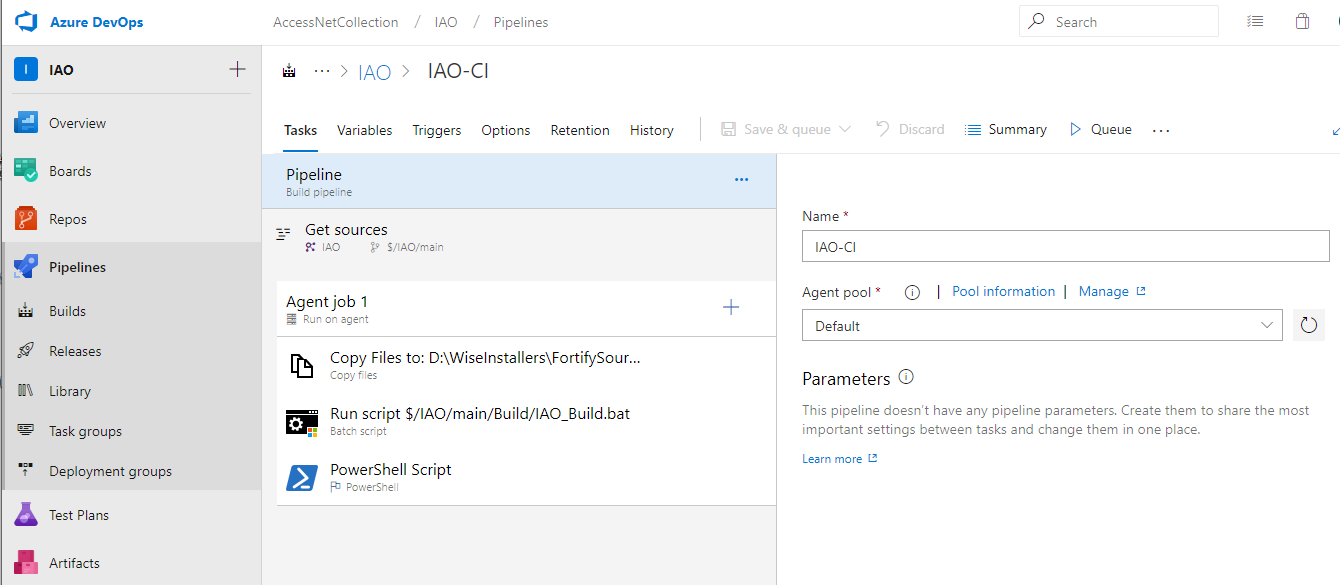Add a task to Agent job 1
Viewport: 1340px width, 585px height.
[x=731, y=307]
